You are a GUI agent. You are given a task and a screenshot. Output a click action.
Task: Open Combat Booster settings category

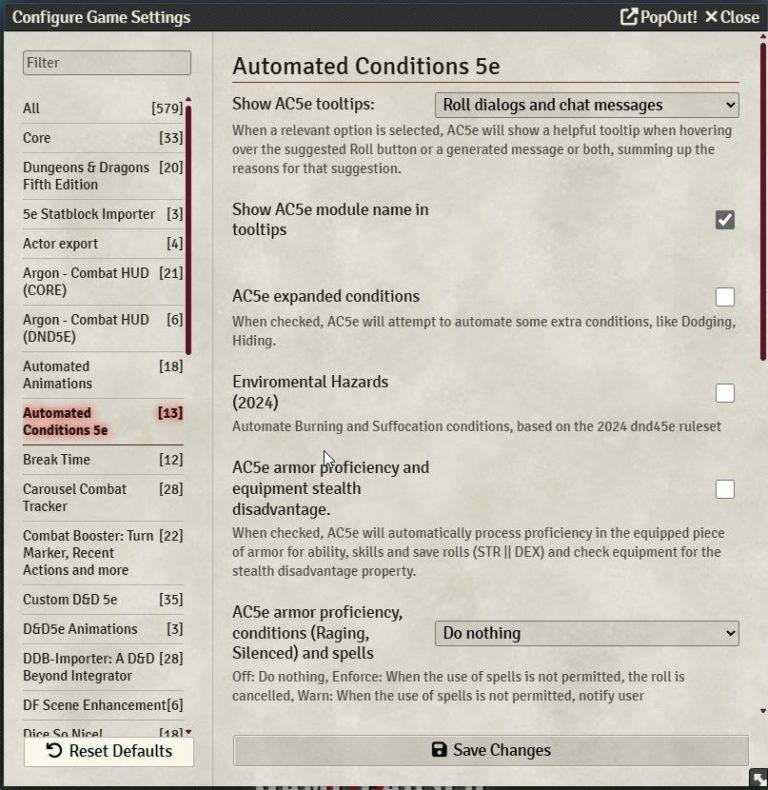click(103, 553)
